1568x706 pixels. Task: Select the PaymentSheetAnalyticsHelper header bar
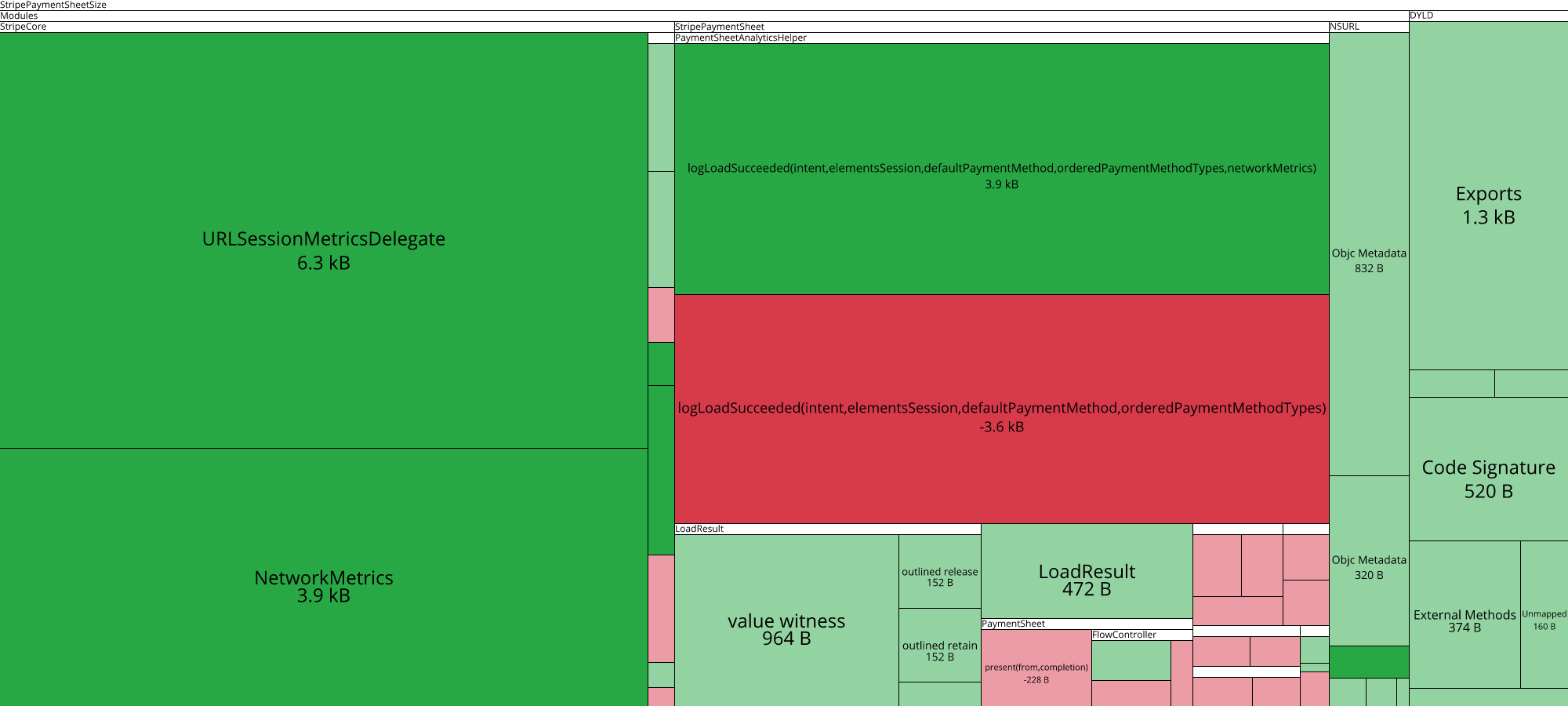(x=741, y=38)
